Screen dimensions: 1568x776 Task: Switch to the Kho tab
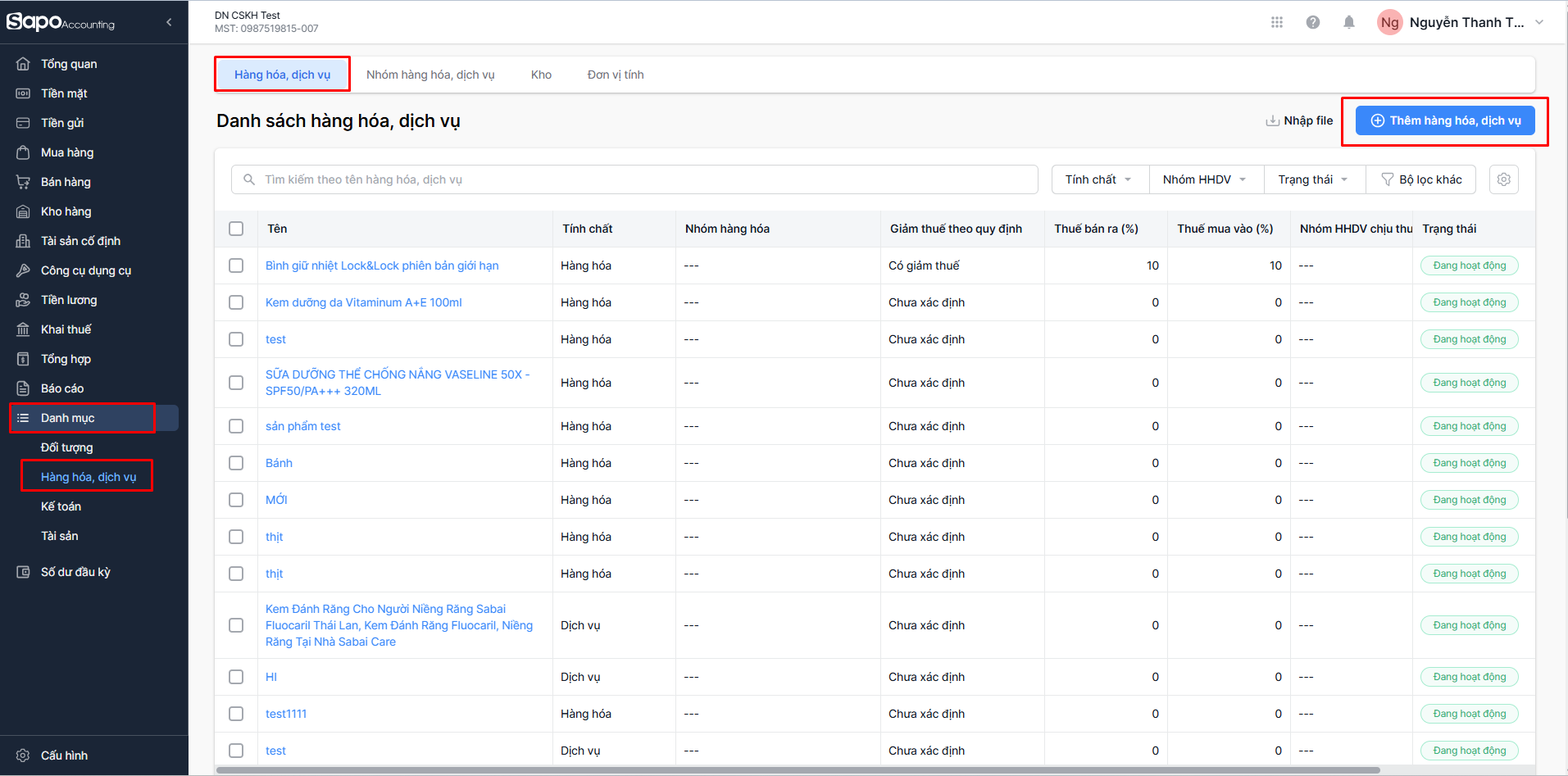[x=541, y=75]
